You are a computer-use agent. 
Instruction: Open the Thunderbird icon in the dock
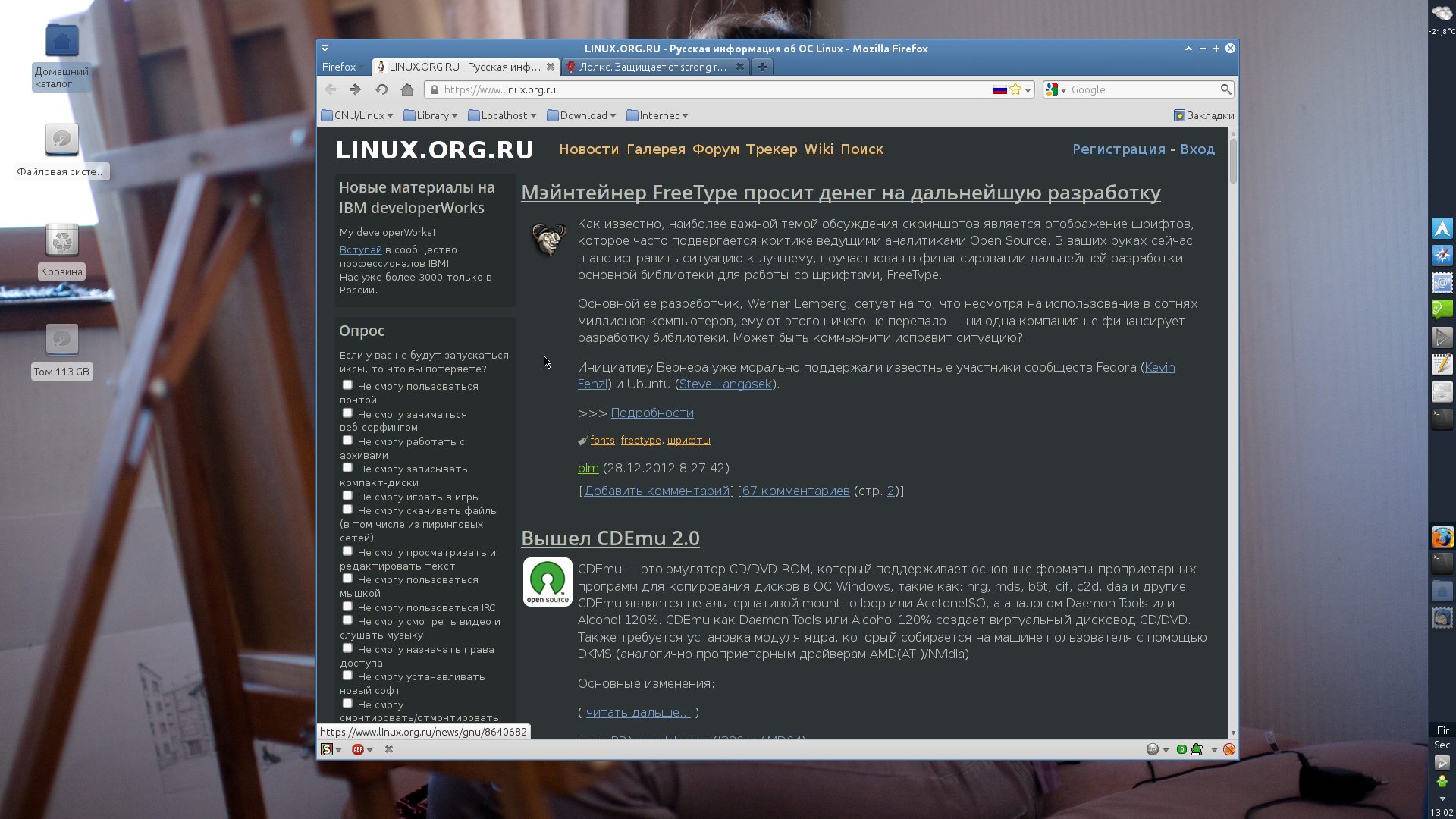tap(1442, 618)
